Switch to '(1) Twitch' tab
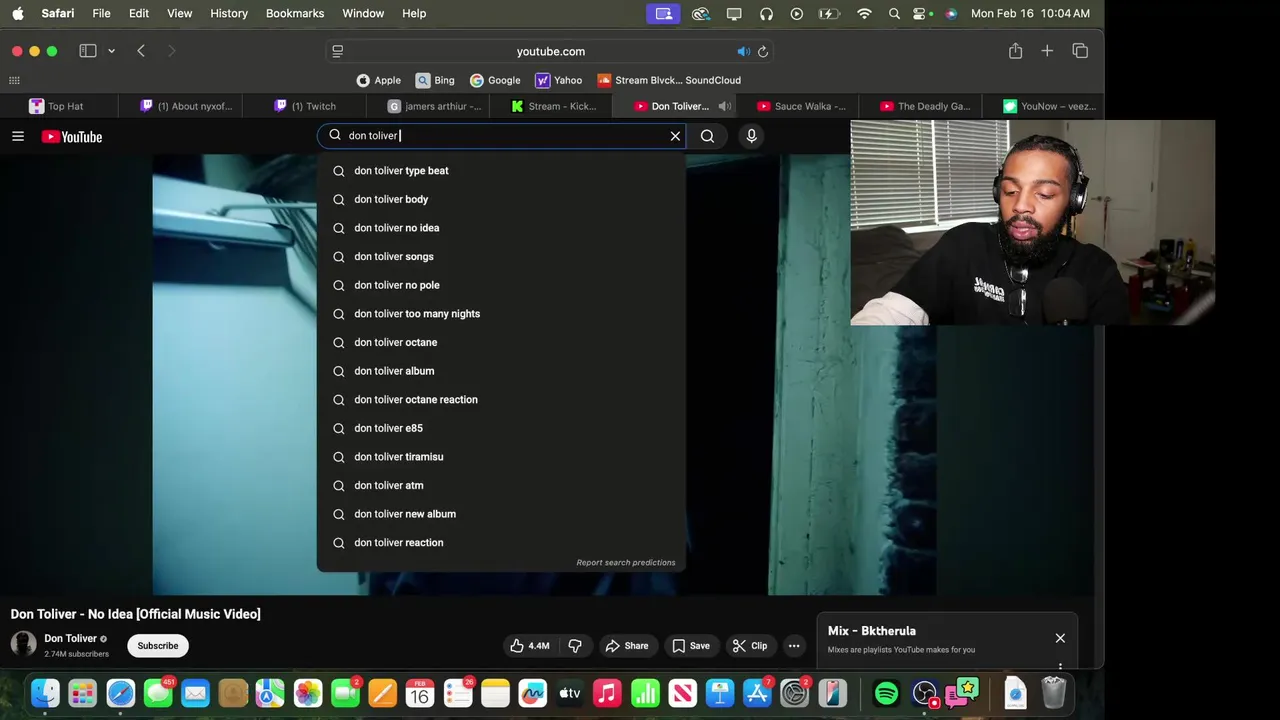This screenshot has height=720, width=1280. click(x=306, y=106)
